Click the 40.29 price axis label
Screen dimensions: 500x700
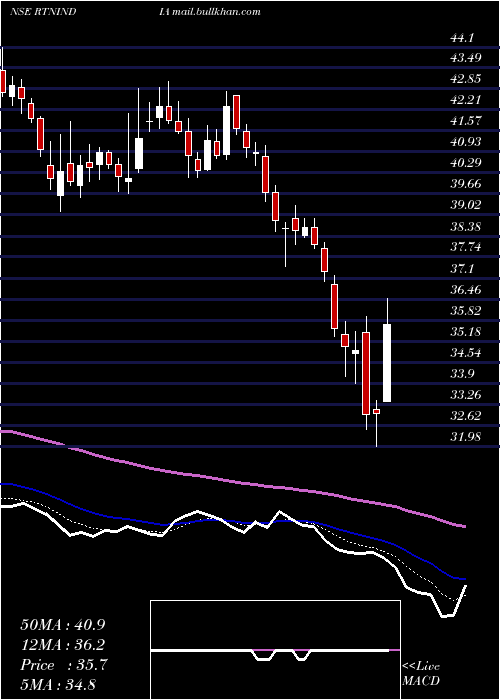pyautogui.click(x=465, y=163)
